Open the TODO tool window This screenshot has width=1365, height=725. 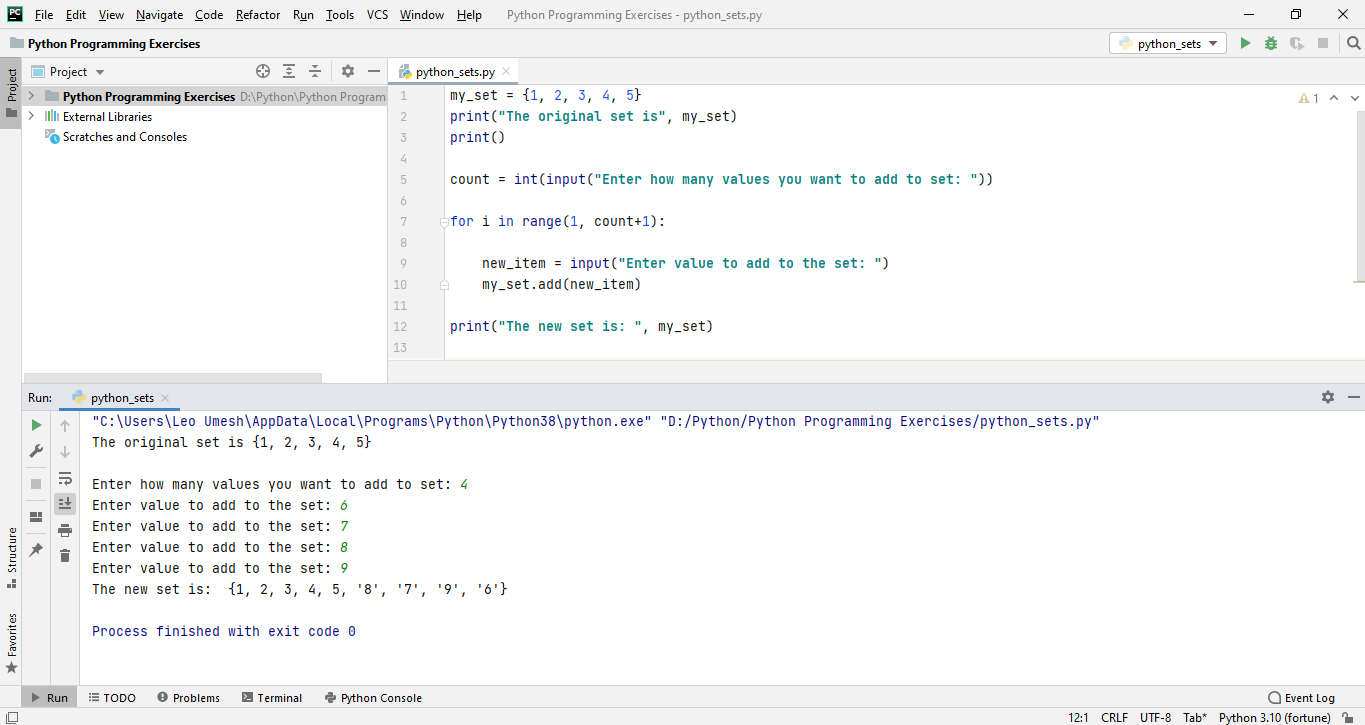(x=111, y=698)
